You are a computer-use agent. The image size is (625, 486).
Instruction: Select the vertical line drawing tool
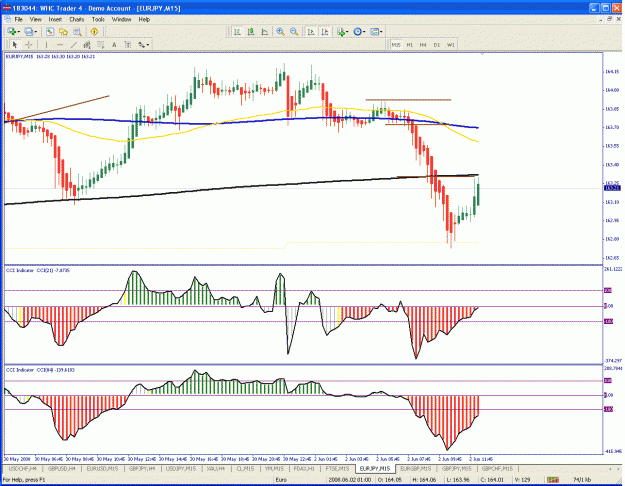[46, 45]
